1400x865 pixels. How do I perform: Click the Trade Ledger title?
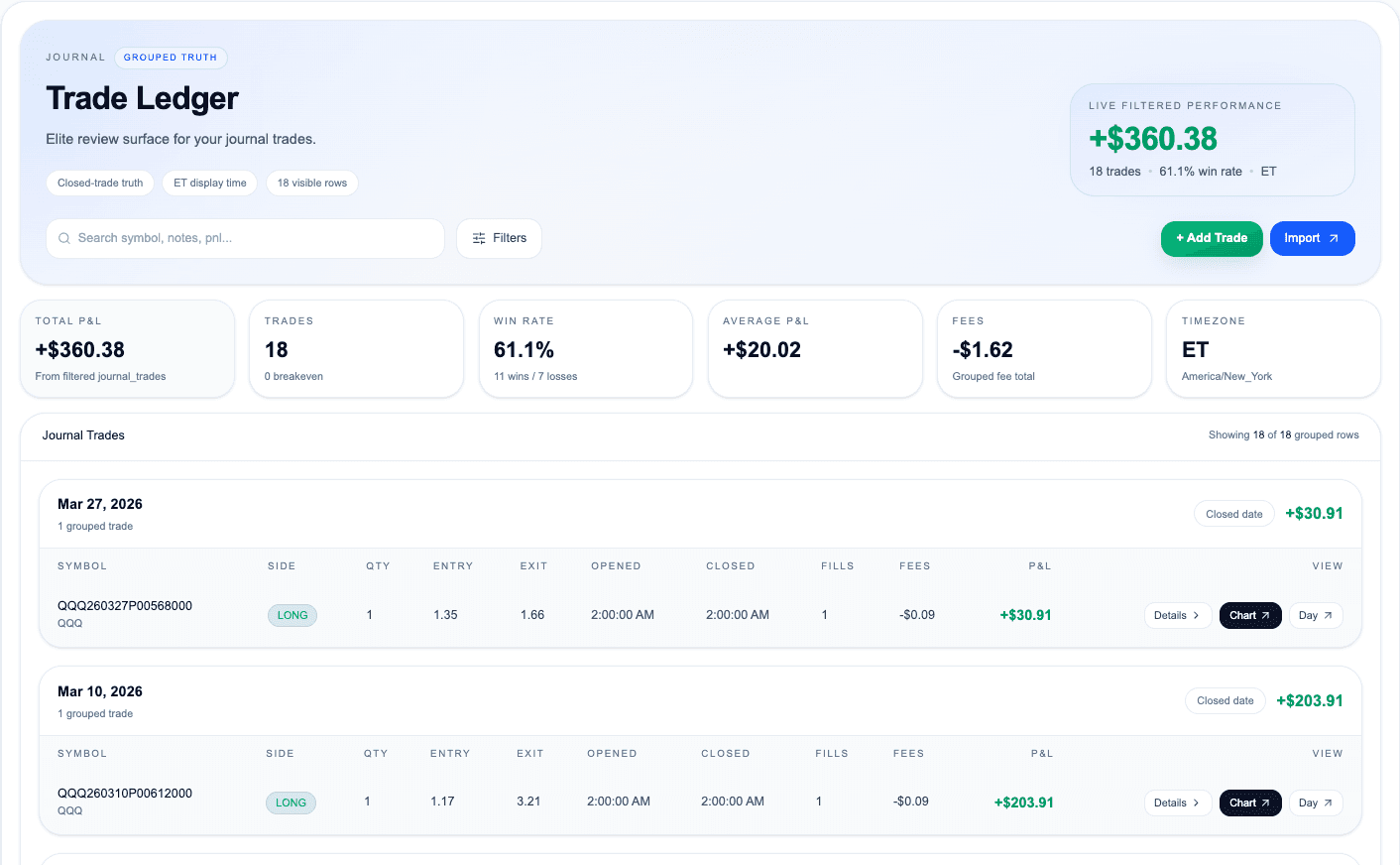click(142, 98)
